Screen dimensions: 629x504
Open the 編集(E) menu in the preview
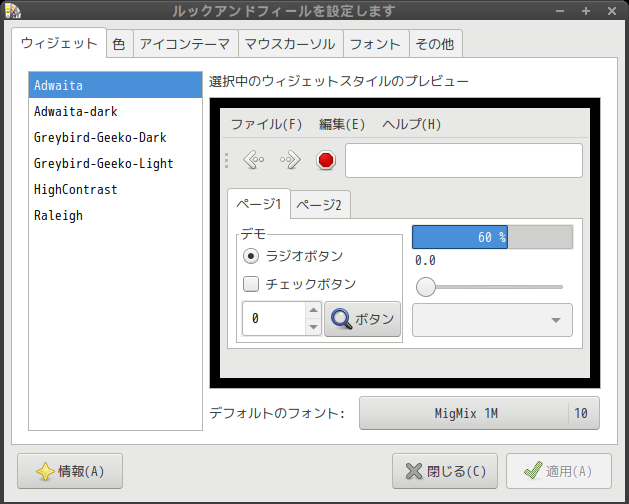(342, 124)
